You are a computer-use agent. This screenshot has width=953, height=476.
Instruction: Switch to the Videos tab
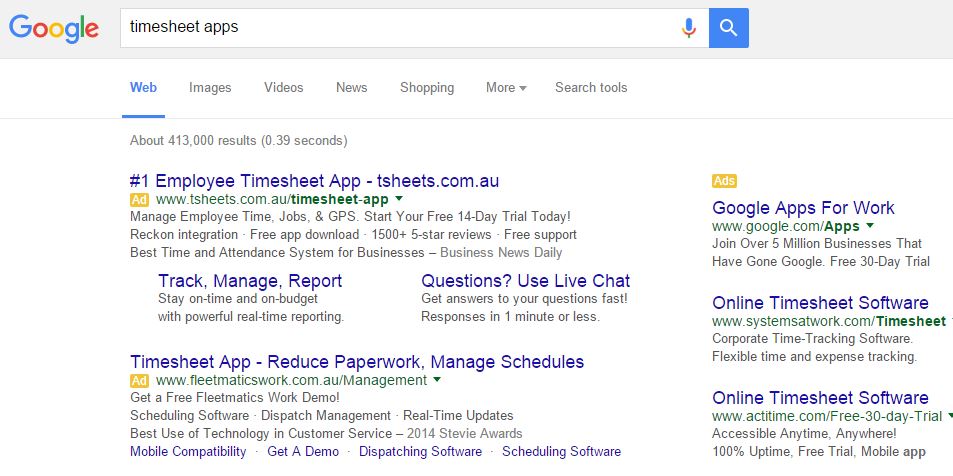(x=283, y=88)
